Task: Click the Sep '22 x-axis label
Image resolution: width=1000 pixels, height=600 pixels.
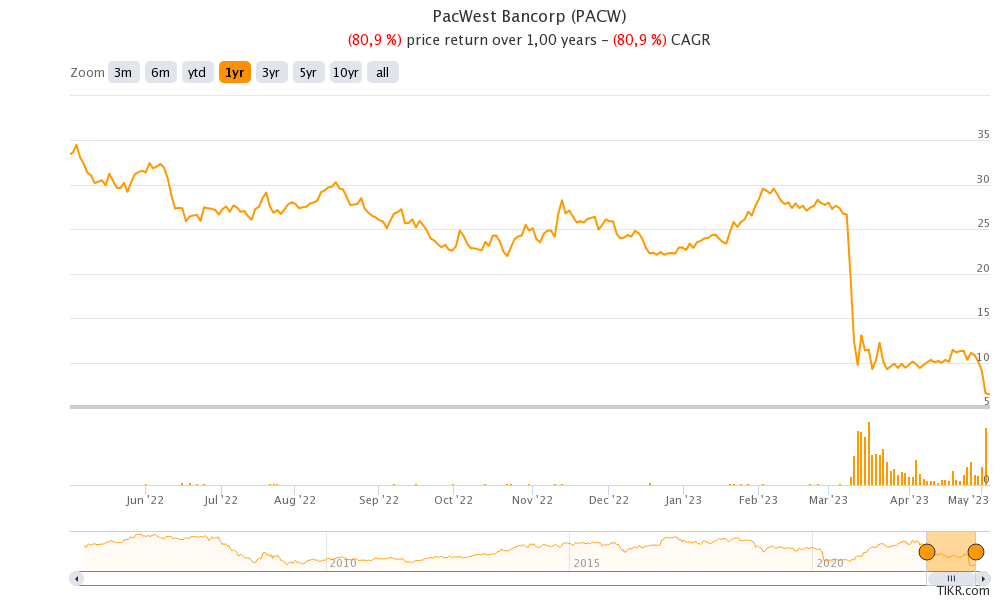Action: point(379,500)
